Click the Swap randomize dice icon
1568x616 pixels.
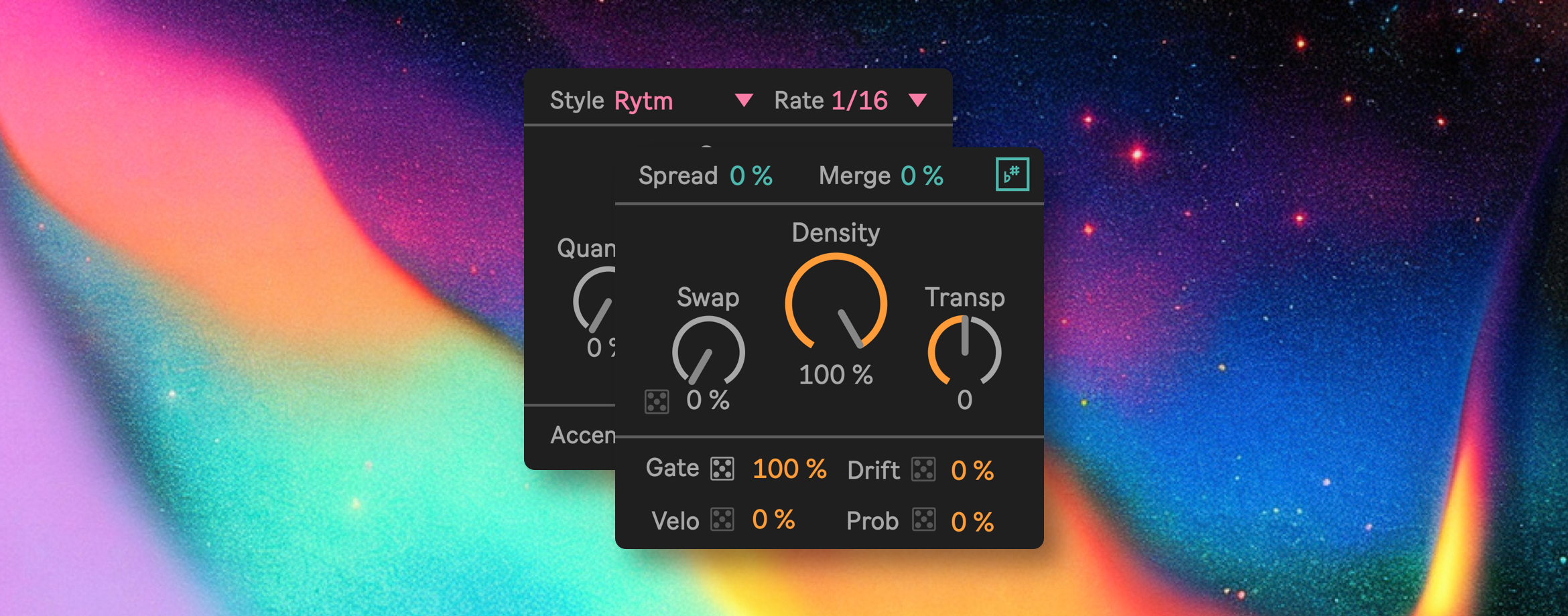tap(657, 402)
